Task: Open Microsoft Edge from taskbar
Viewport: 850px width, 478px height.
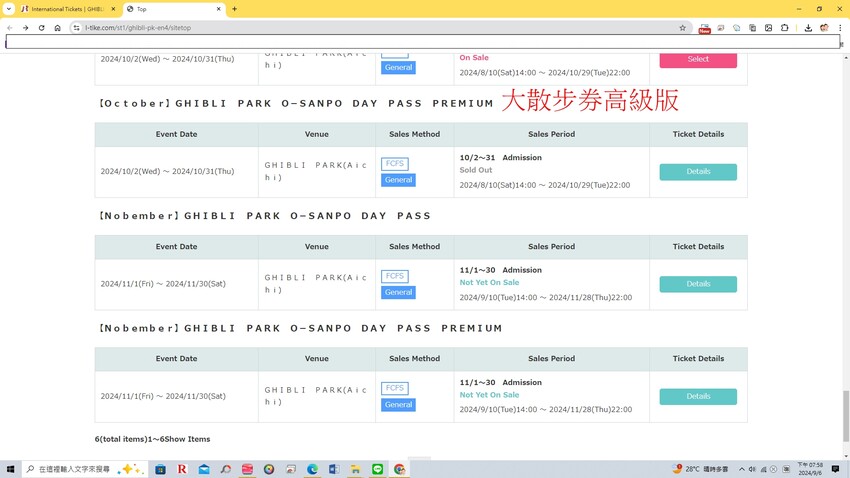Action: tap(312, 469)
